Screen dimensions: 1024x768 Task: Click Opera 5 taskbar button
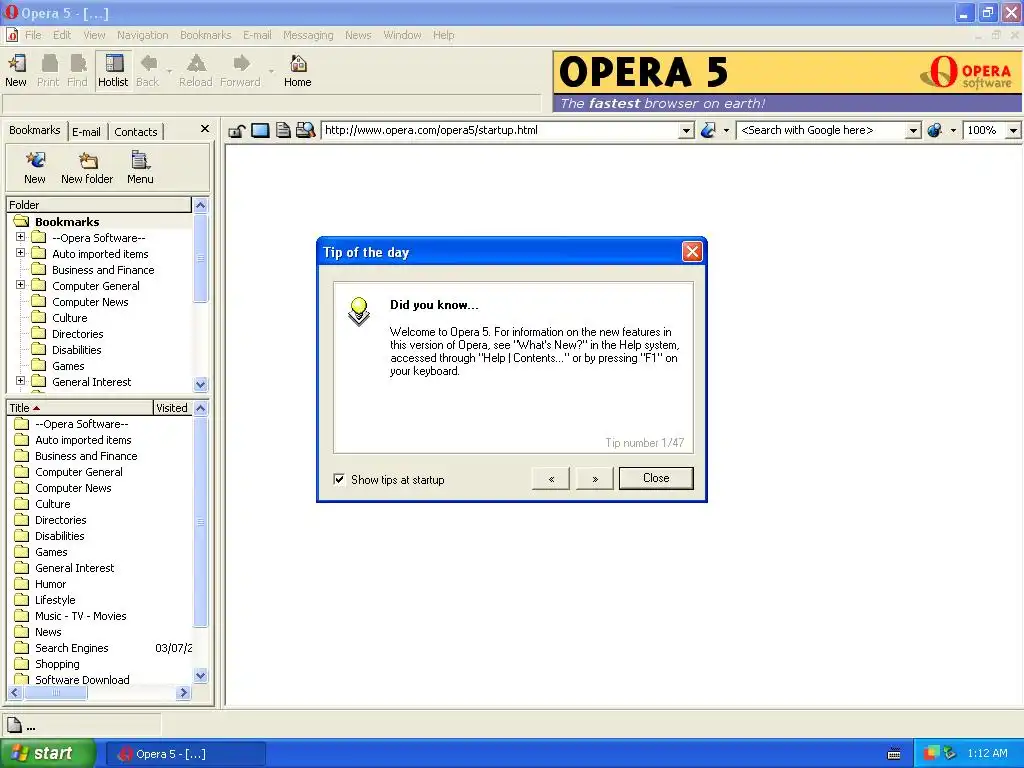coord(185,754)
